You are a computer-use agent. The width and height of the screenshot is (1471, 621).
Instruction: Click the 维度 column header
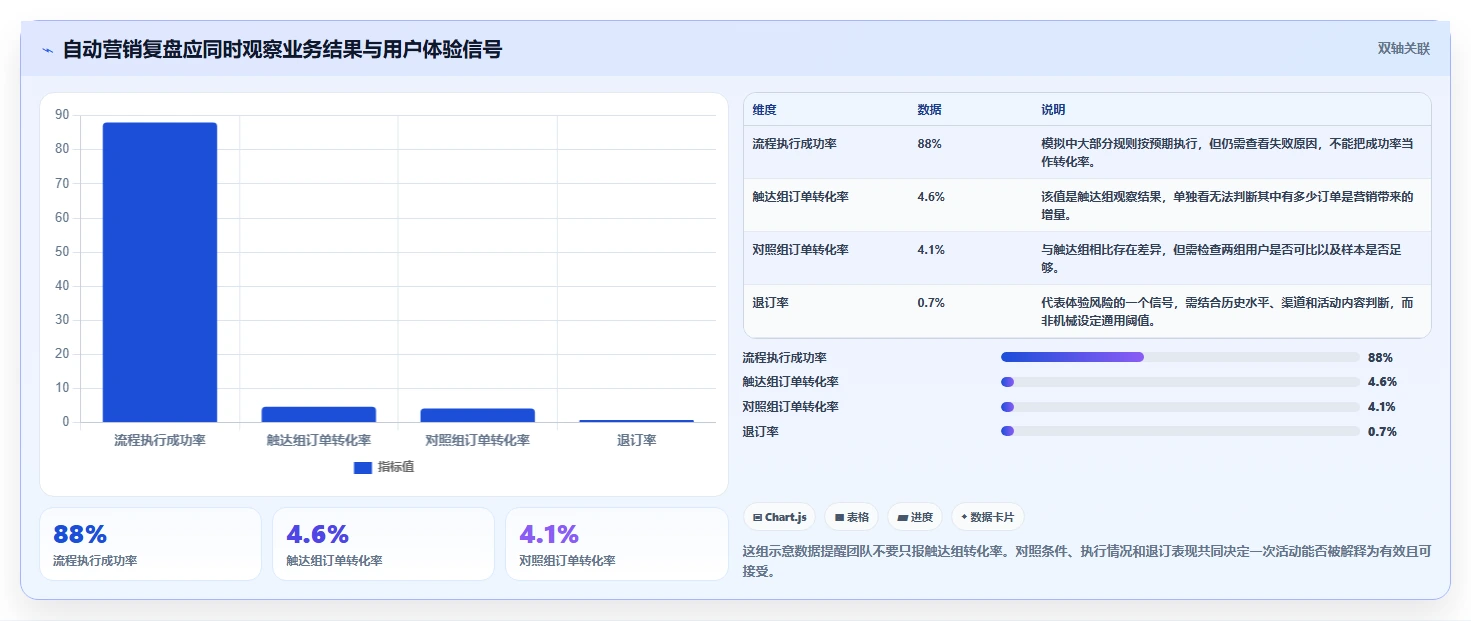tap(765, 109)
